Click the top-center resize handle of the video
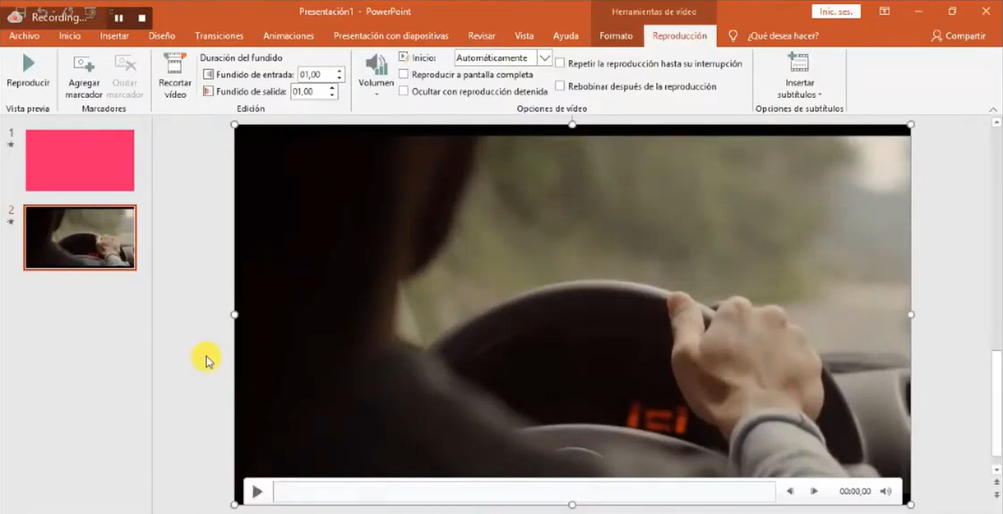The image size is (1003, 514). click(x=573, y=125)
